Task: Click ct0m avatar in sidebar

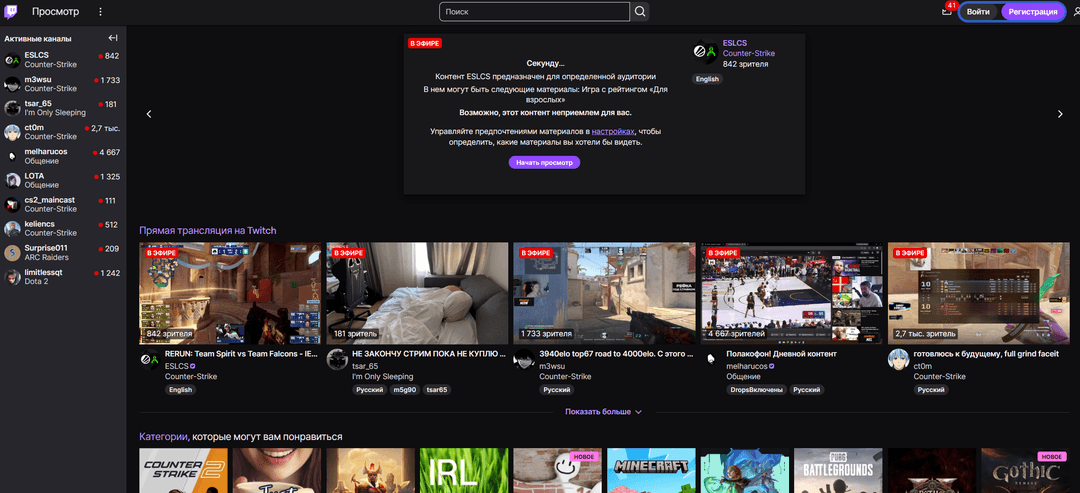Action: click(x=12, y=132)
